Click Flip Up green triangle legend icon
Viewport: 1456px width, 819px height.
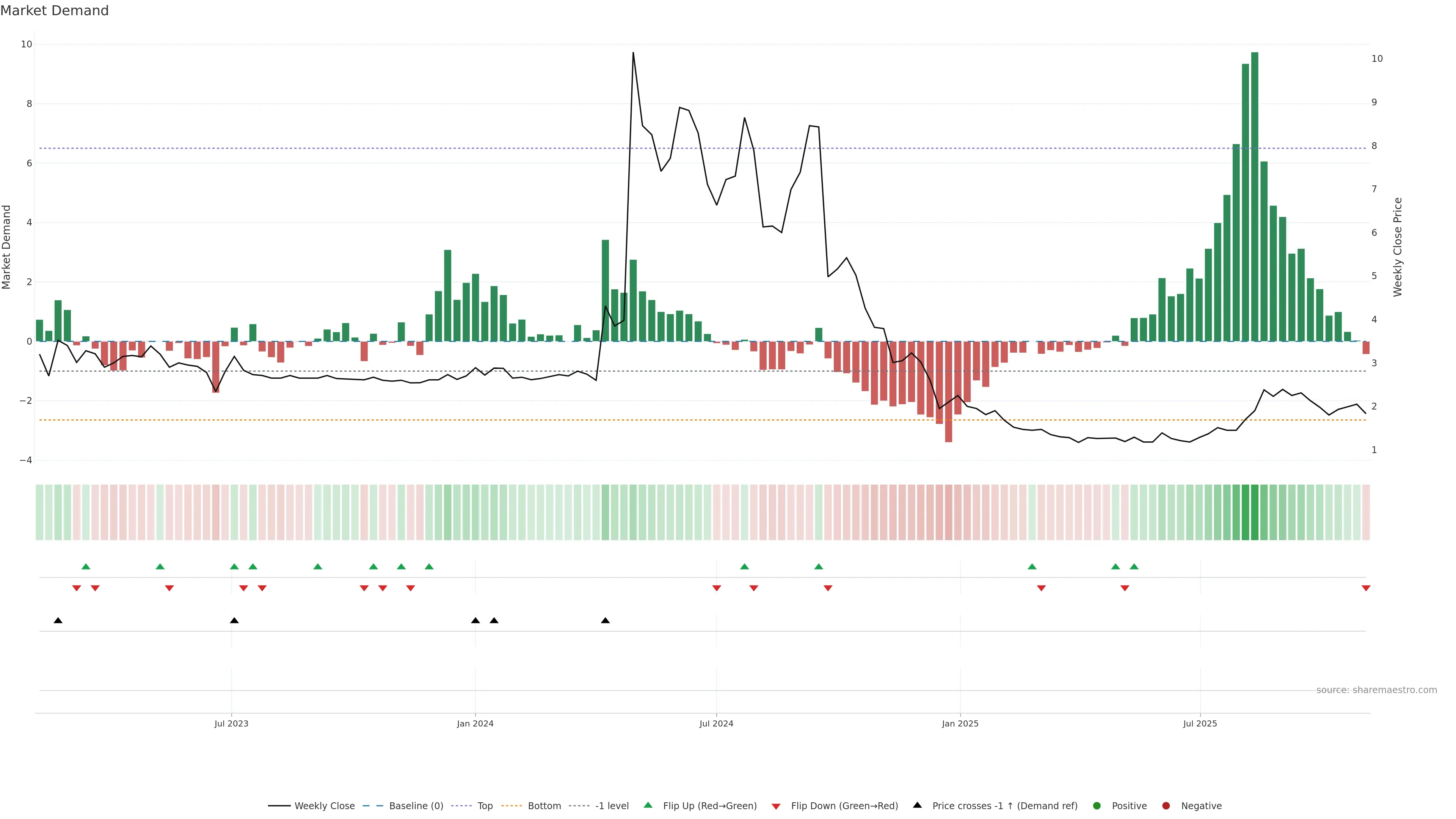(x=648, y=805)
